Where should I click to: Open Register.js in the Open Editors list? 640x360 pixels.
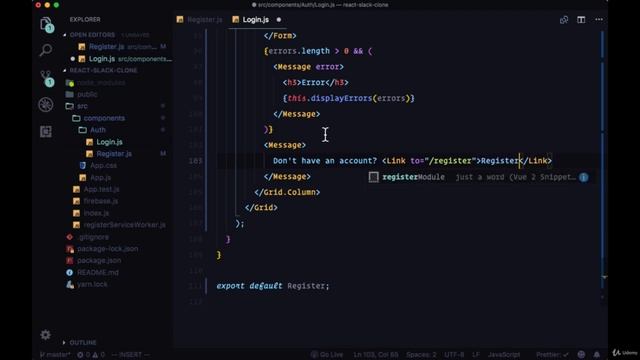[x=107, y=47]
